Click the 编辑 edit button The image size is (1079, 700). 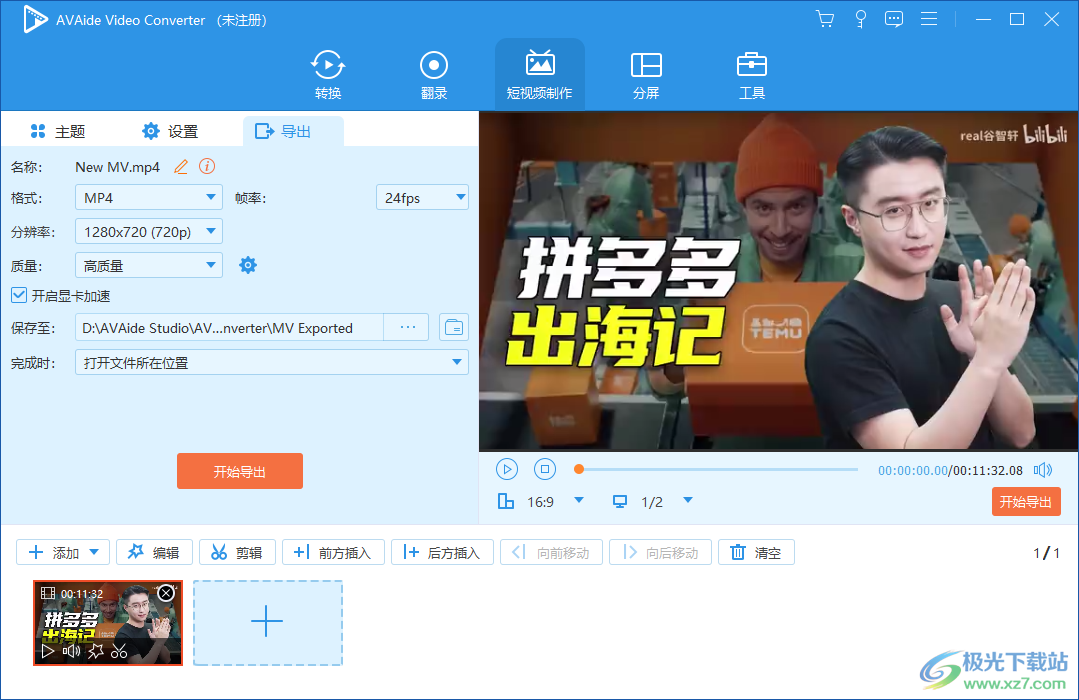point(154,552)
